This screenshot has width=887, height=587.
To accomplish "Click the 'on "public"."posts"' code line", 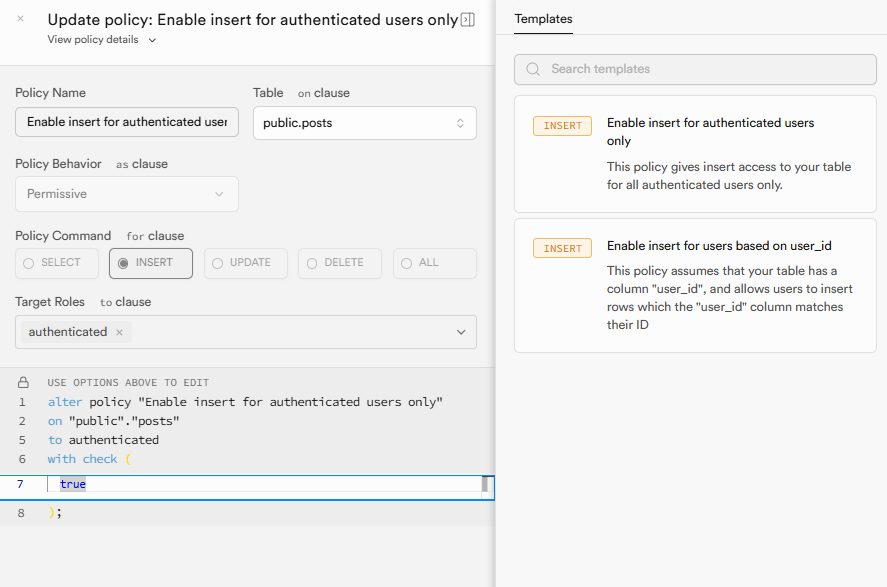I will click(114, 421).
